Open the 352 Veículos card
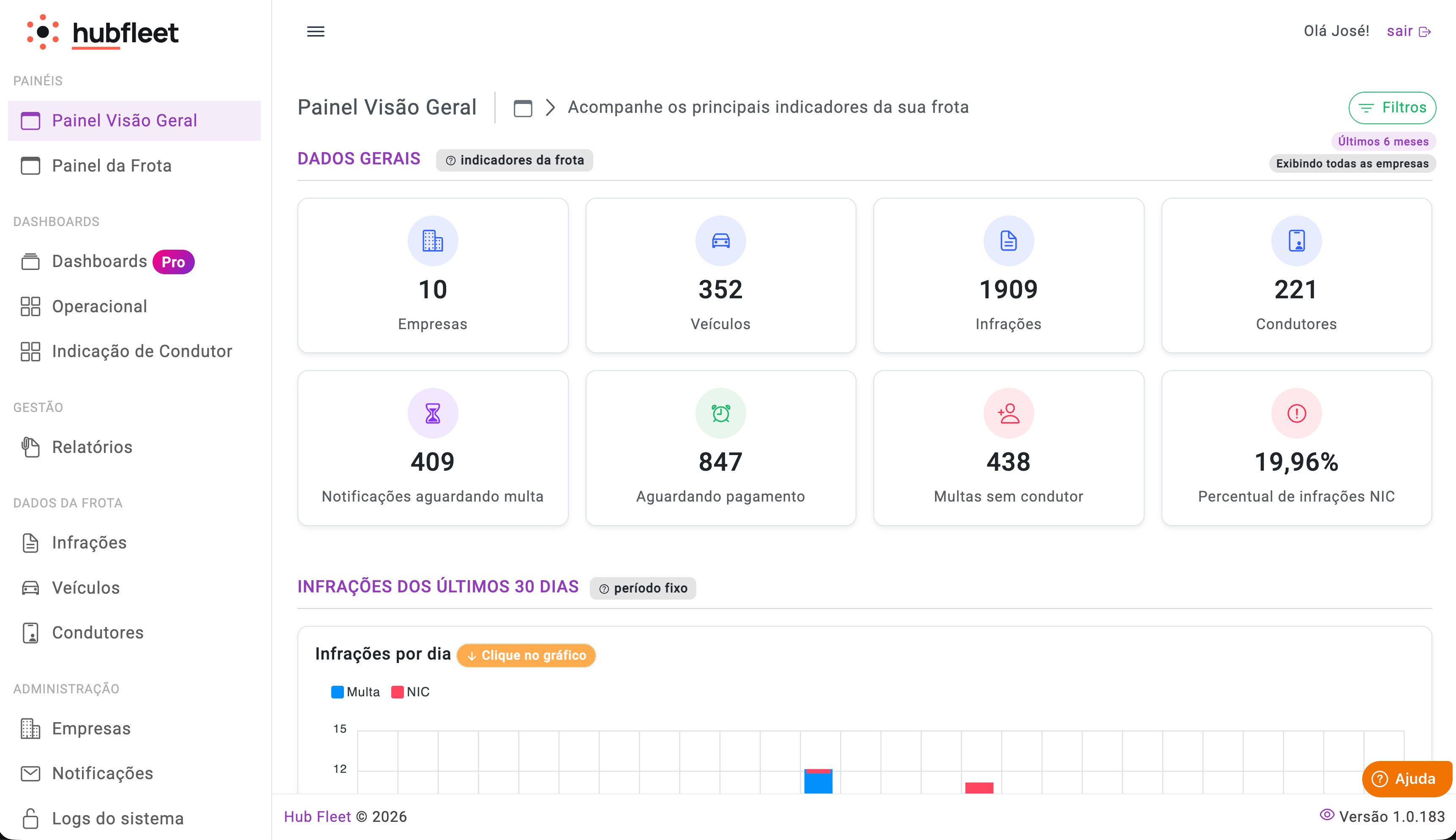The height and width of the screenshot is (840, 1456). click(720, 276)
